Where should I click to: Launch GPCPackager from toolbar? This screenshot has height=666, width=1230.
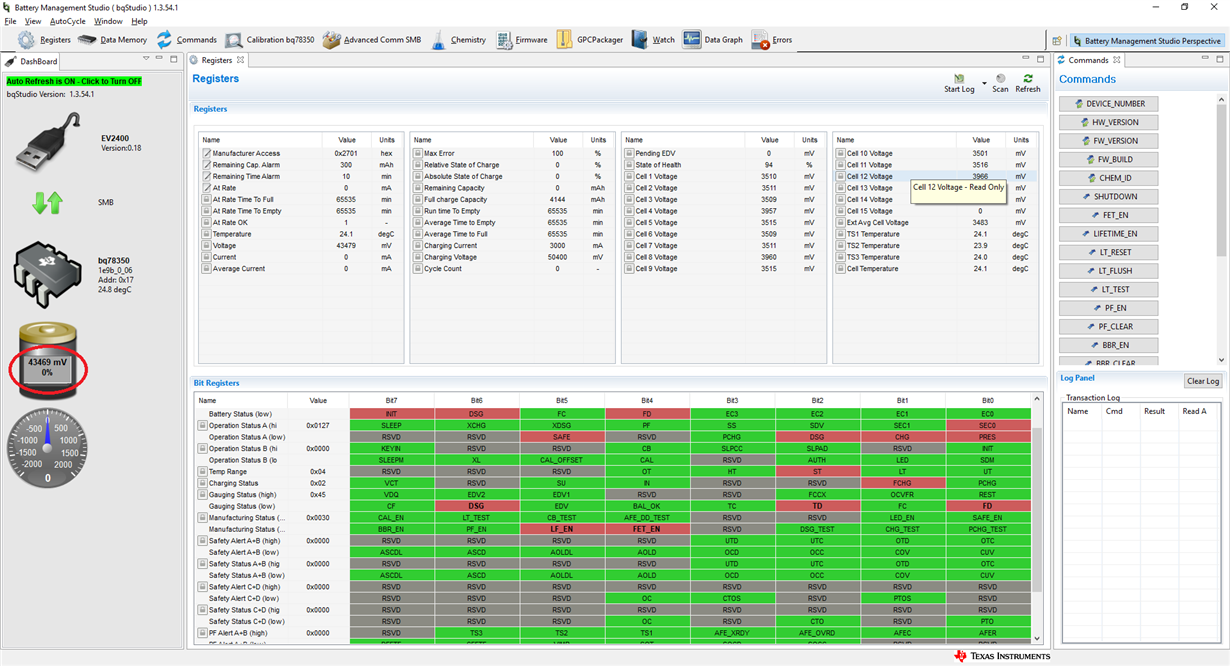point(590,40)
